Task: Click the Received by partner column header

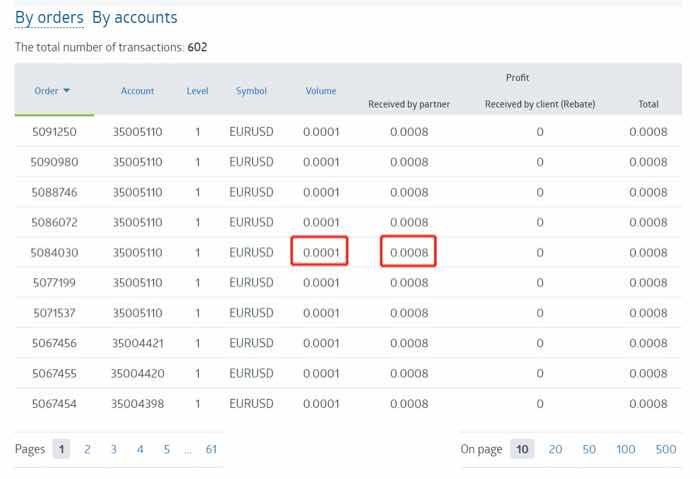Action: click(409, 104)
